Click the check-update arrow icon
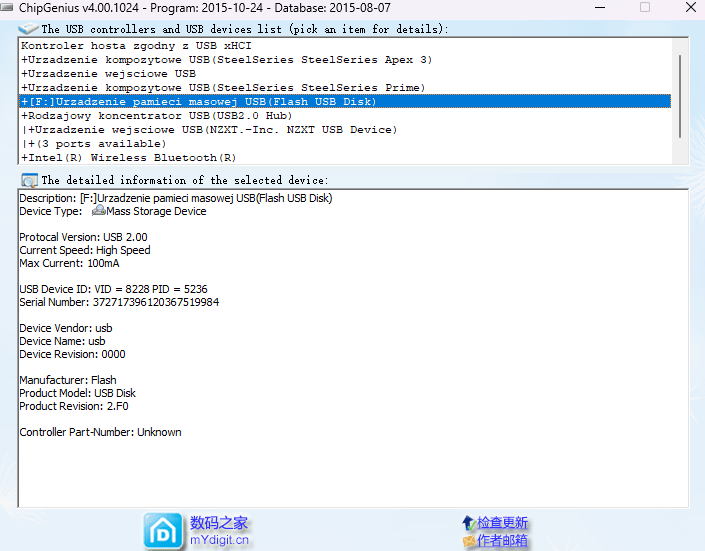Image resolution: width=705 pixels, height=551 pixels. pos(469,523)
